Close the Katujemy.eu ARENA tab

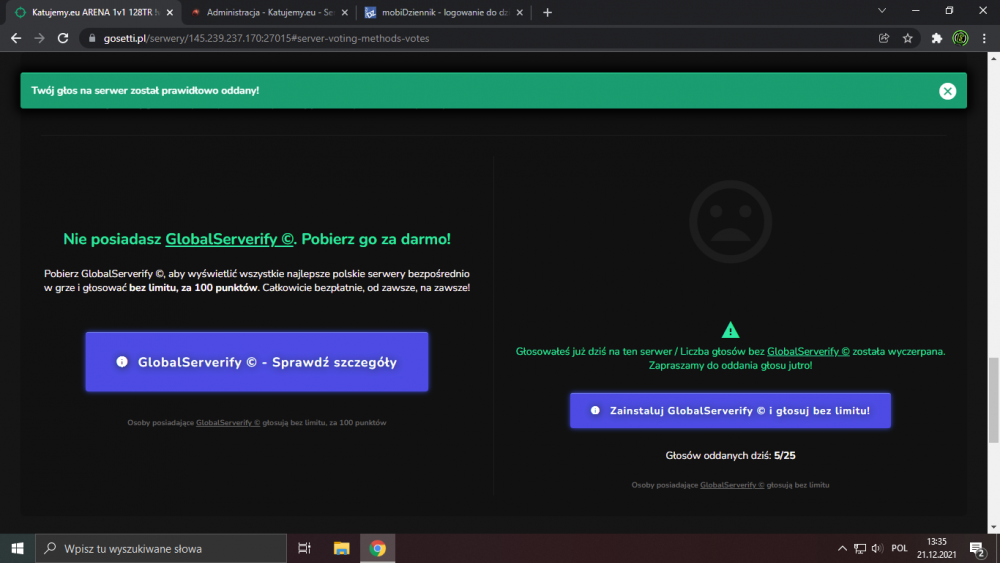click(x=170, y=12)
